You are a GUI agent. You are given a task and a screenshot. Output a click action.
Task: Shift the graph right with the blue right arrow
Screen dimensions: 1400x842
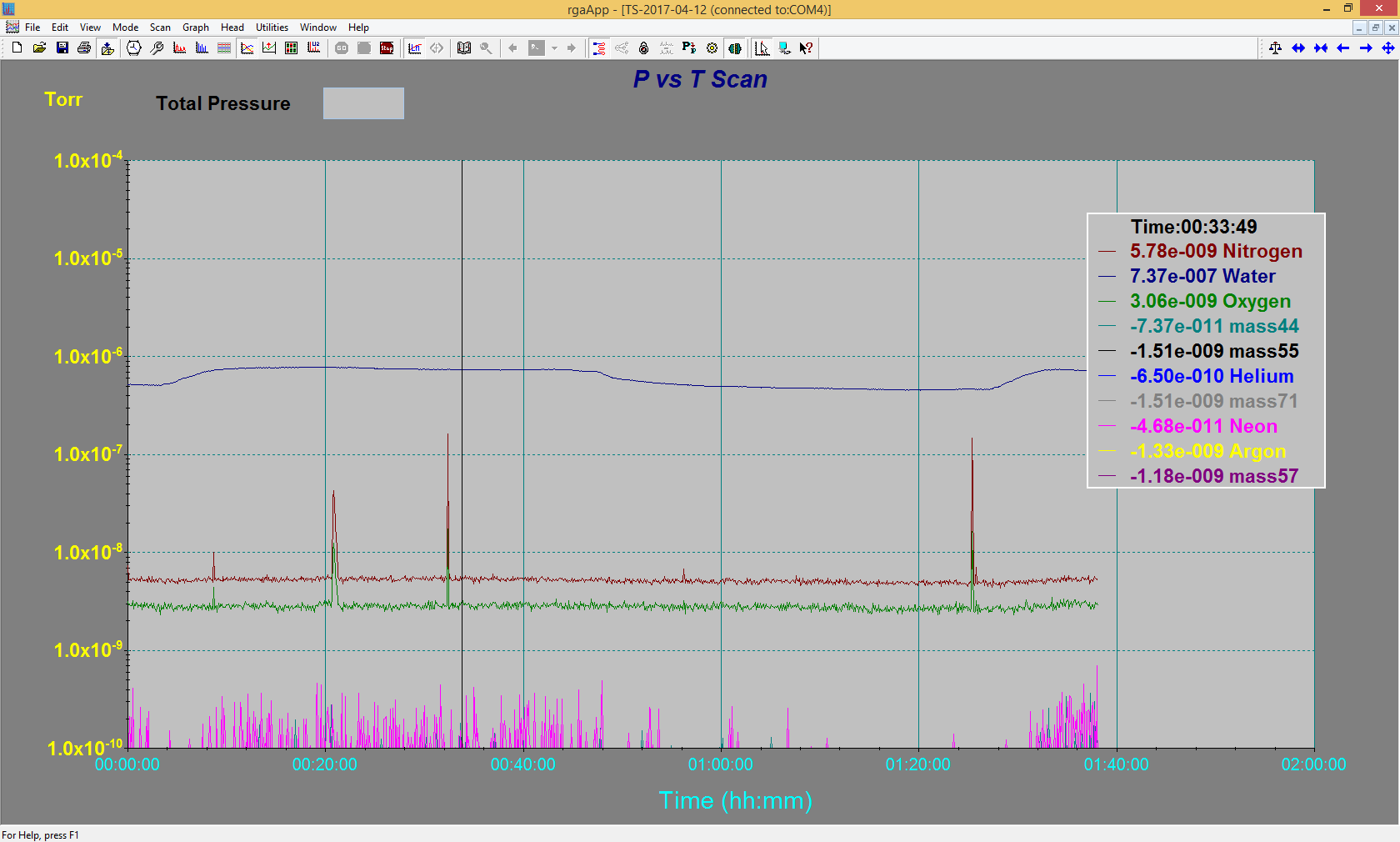point(1366,48)
